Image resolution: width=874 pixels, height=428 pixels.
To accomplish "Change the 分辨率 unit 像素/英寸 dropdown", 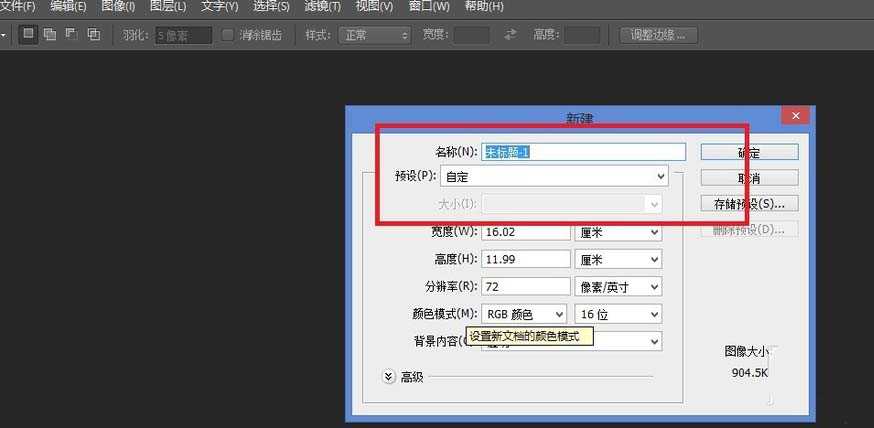I will click(x=617, y=287).
